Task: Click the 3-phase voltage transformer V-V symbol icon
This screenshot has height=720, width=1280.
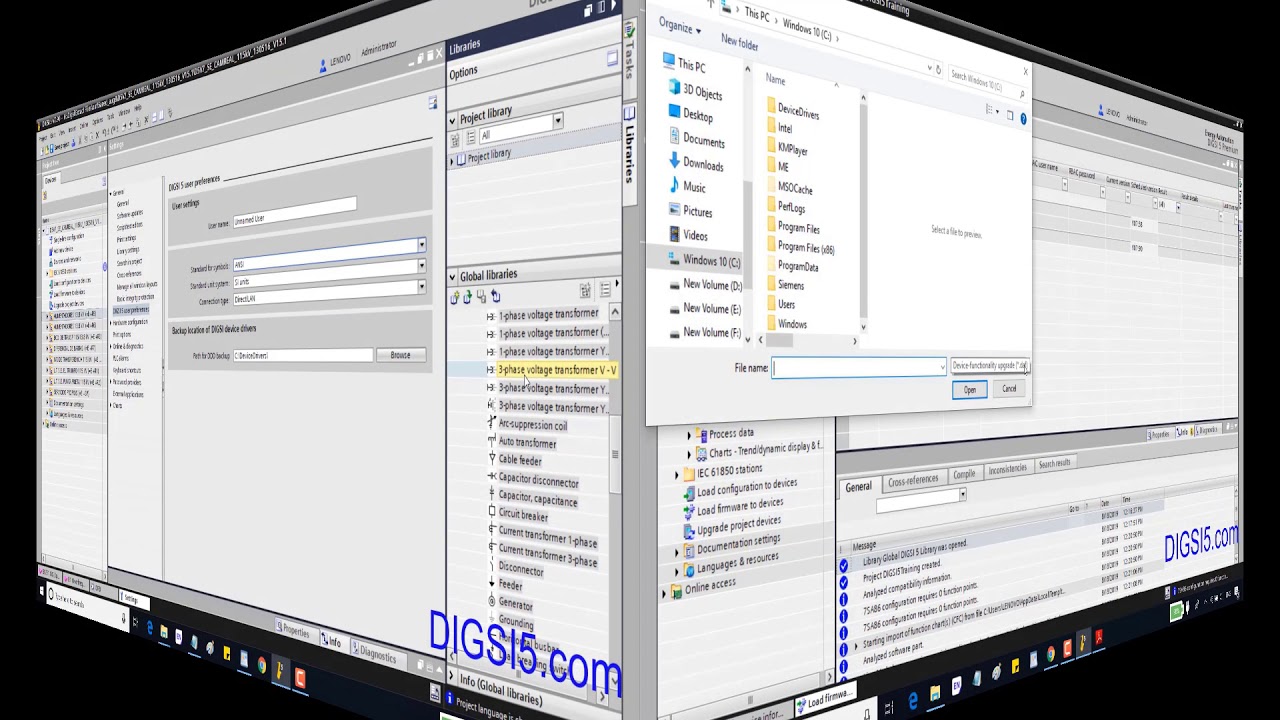Action: pos(490,370)
